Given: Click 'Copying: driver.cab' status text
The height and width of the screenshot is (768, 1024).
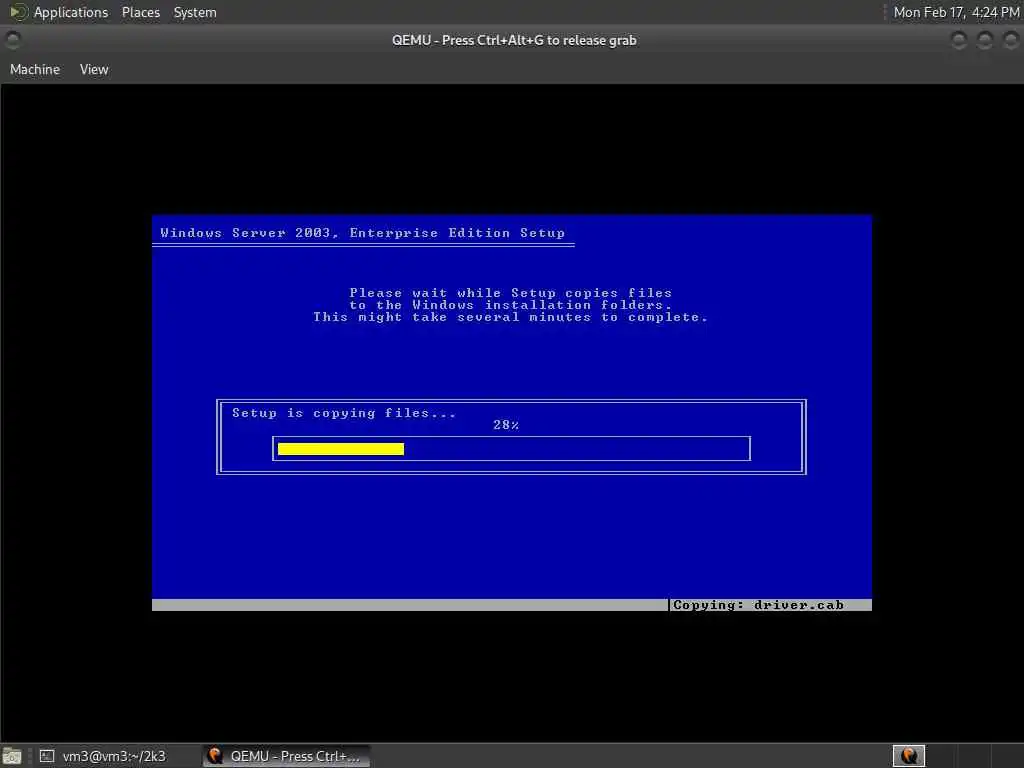Looking at the screenshot, I should (x=758, y=605).
